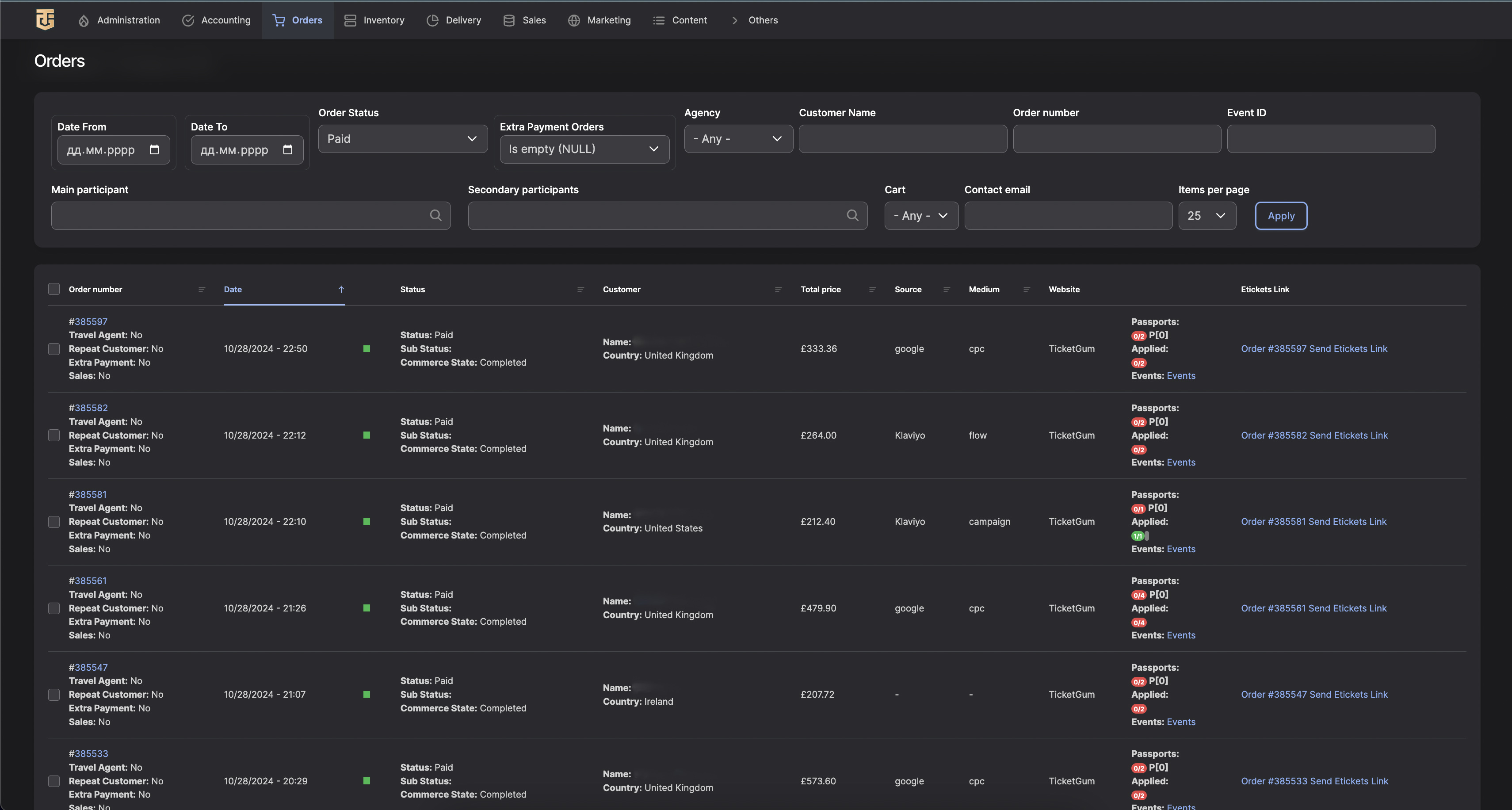Click Order number column filter icon
The image size is (1512, 810).
[x=201, y=289]
